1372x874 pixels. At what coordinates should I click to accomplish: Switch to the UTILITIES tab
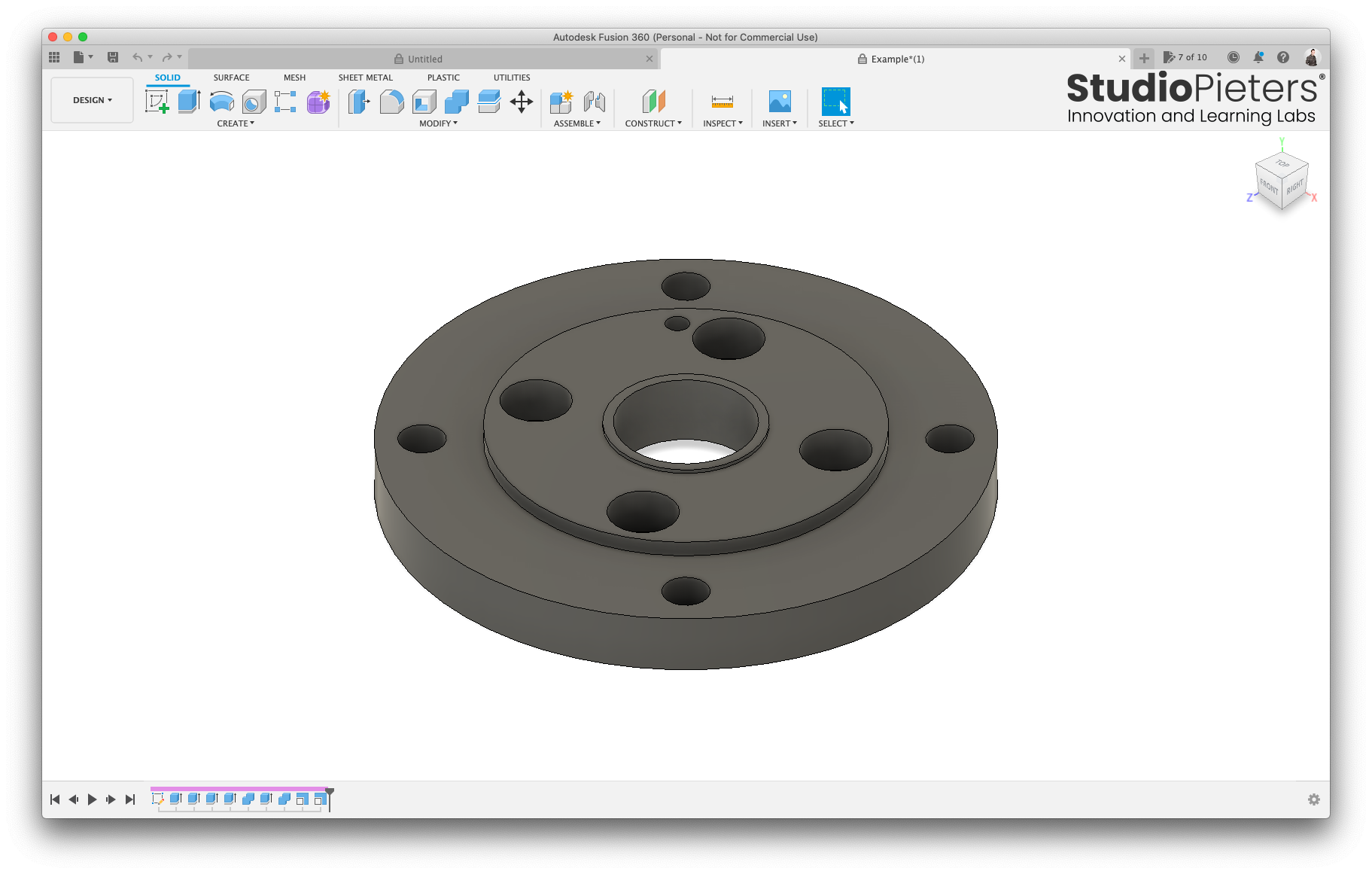tap(512, 78)
